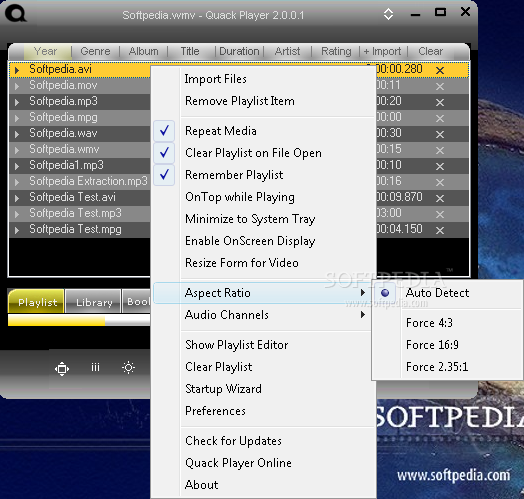
Task: Play Softpedia.mpg with its arrow icon
Action: (17, 118)
